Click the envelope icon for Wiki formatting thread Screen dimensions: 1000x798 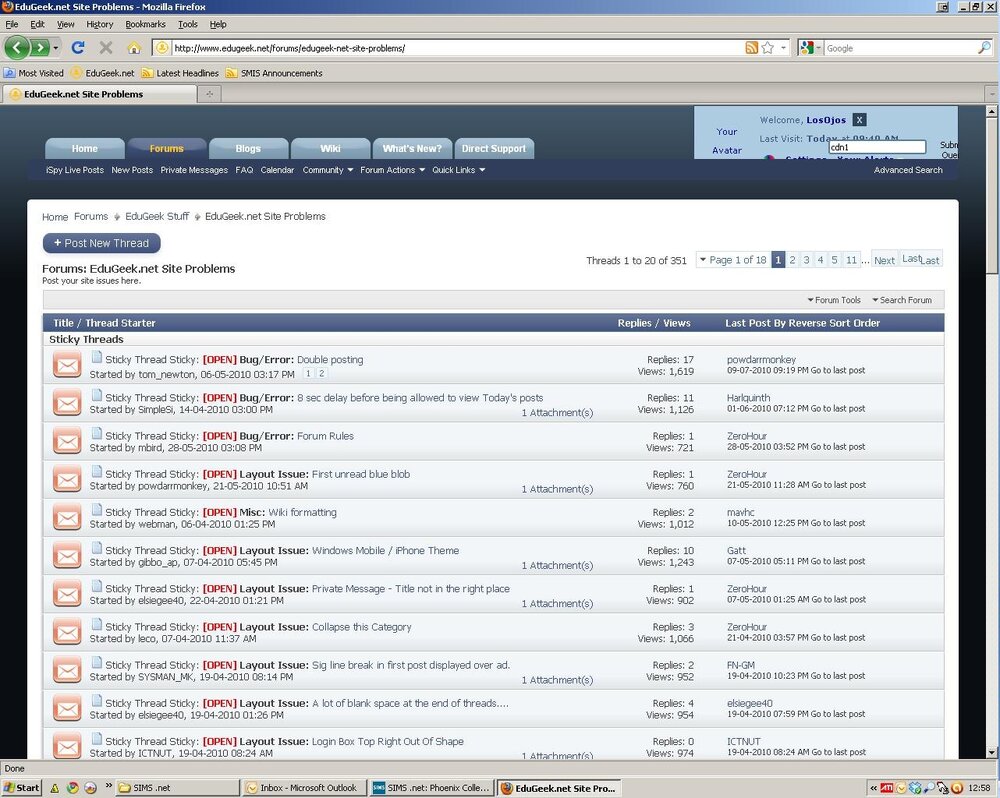coord(67,518)
